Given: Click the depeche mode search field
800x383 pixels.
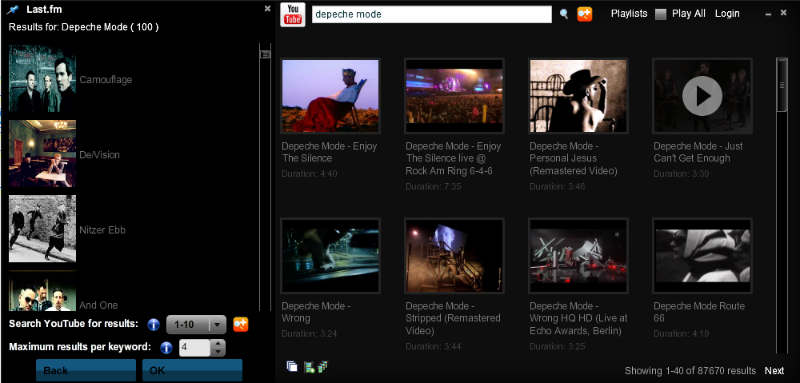Looking at the screenshot, I should pos(432,14).
